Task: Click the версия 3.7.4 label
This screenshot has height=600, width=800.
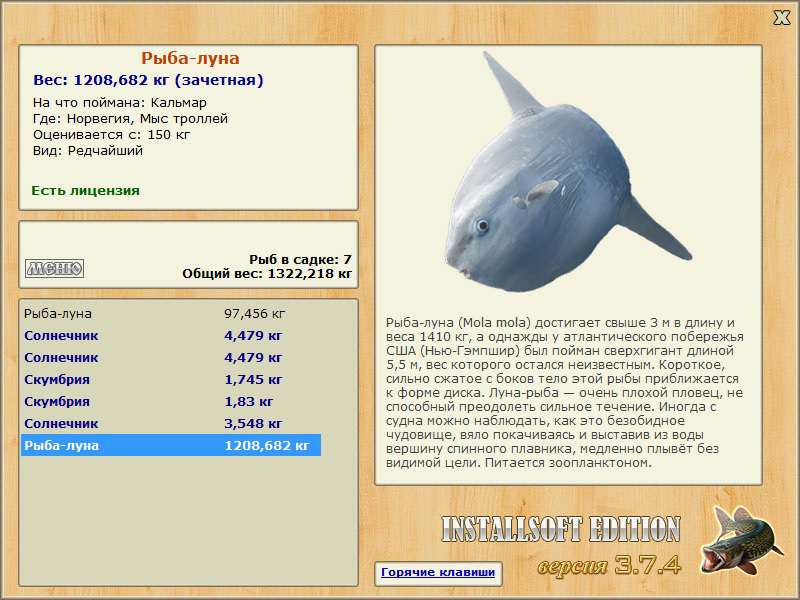Action: tap(609, 565)
